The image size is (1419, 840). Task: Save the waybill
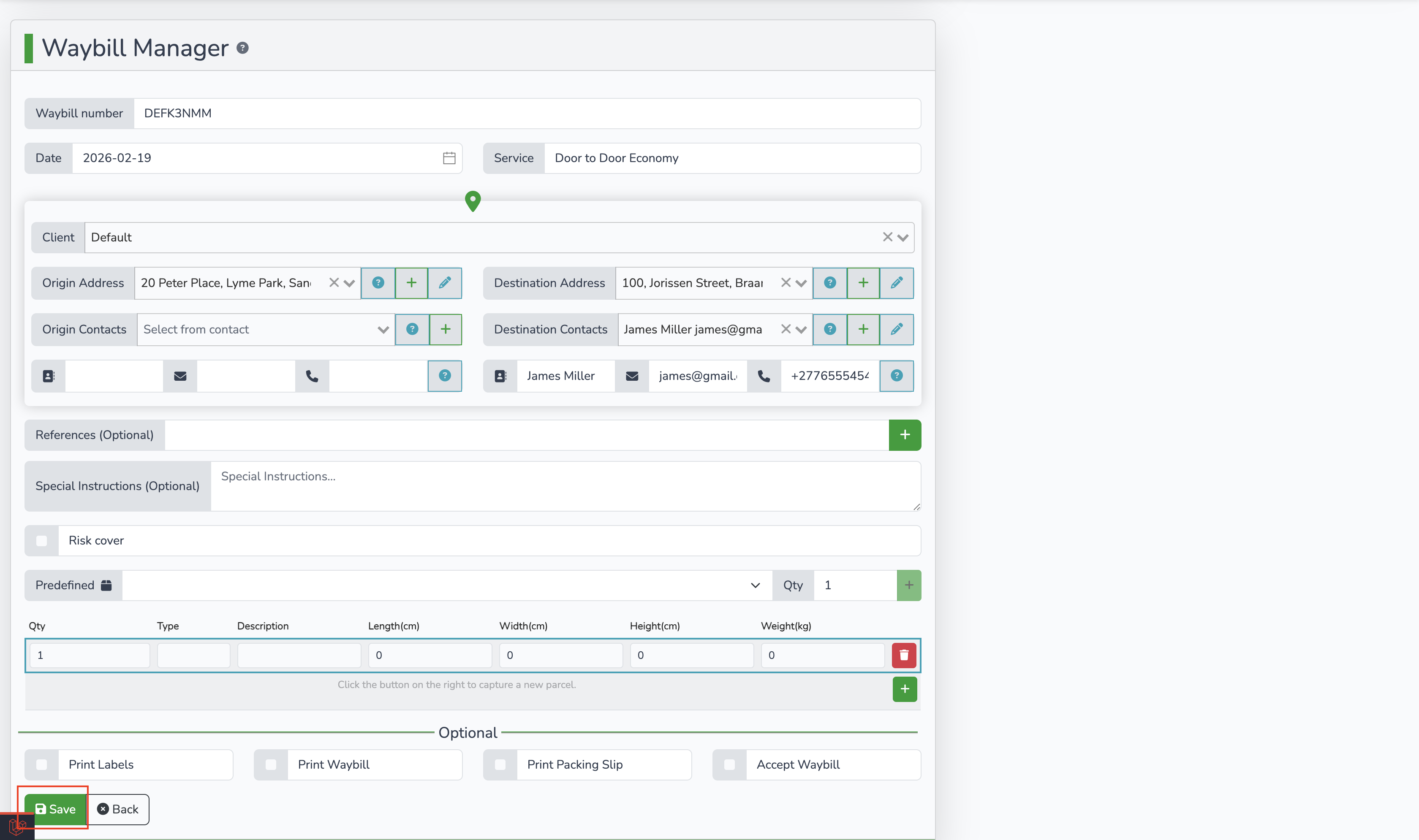click(x=55, y=810)
